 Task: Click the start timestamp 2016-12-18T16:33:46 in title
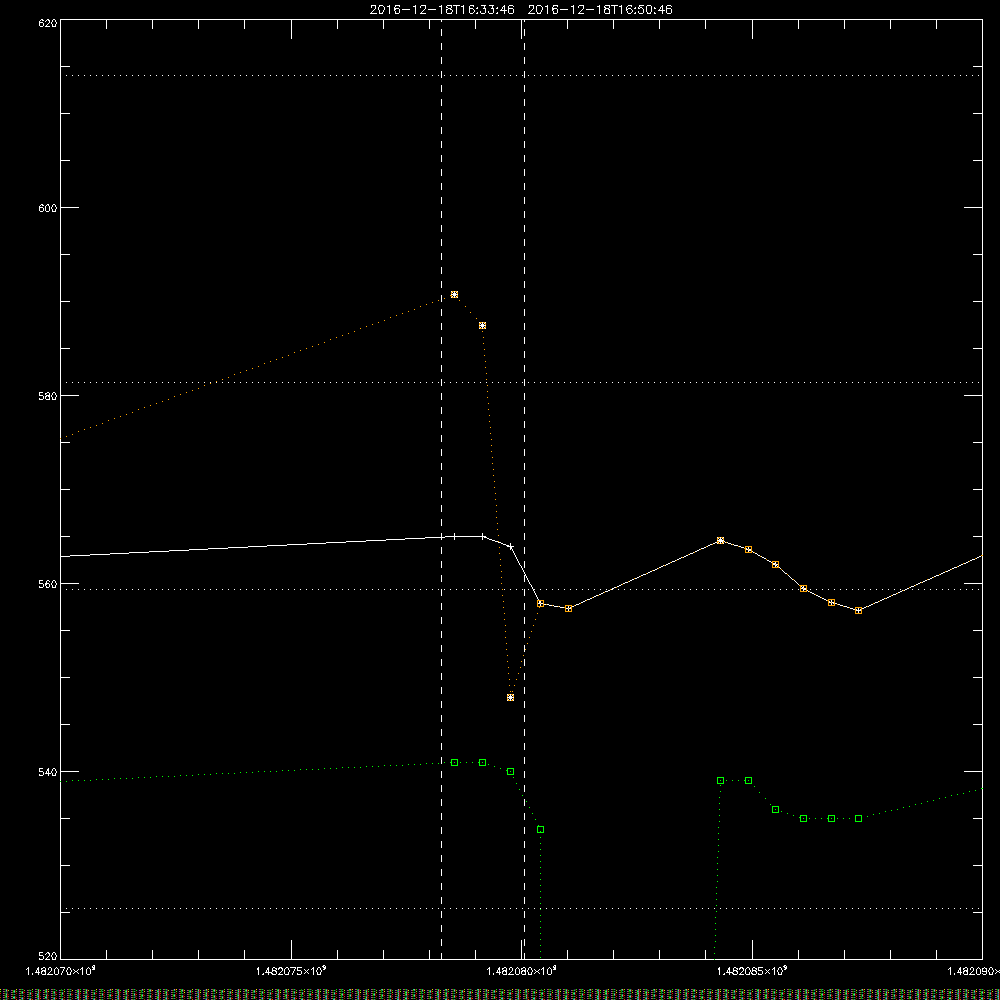pyautogui.click(x=442, y=10)
